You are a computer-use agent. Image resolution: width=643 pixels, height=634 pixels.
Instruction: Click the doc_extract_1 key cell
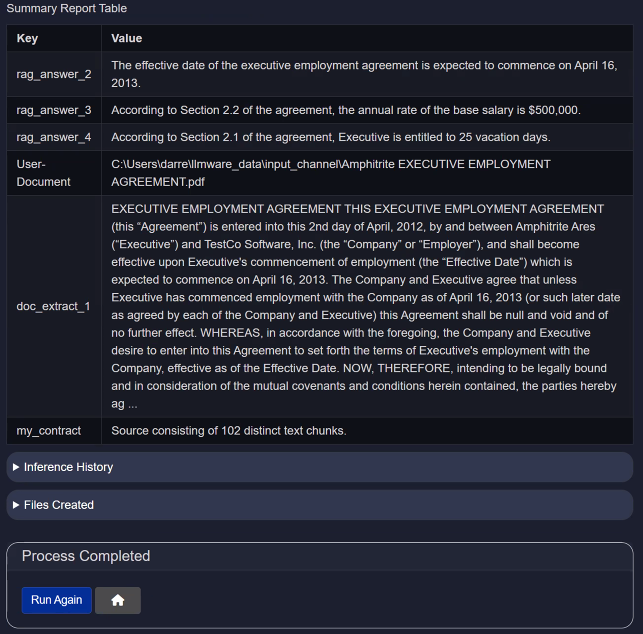click(54, 306)
